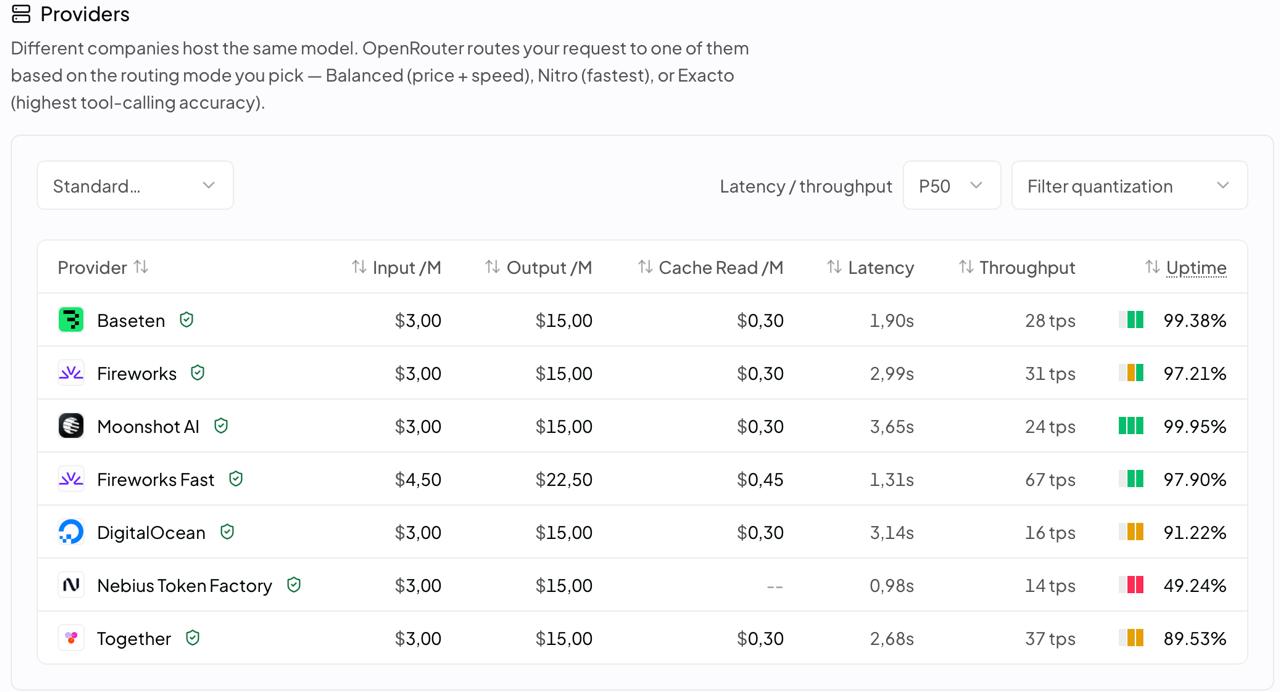Open the Standard routing mode dropdown
This screenshot has width=1280, height=692.
135,186
